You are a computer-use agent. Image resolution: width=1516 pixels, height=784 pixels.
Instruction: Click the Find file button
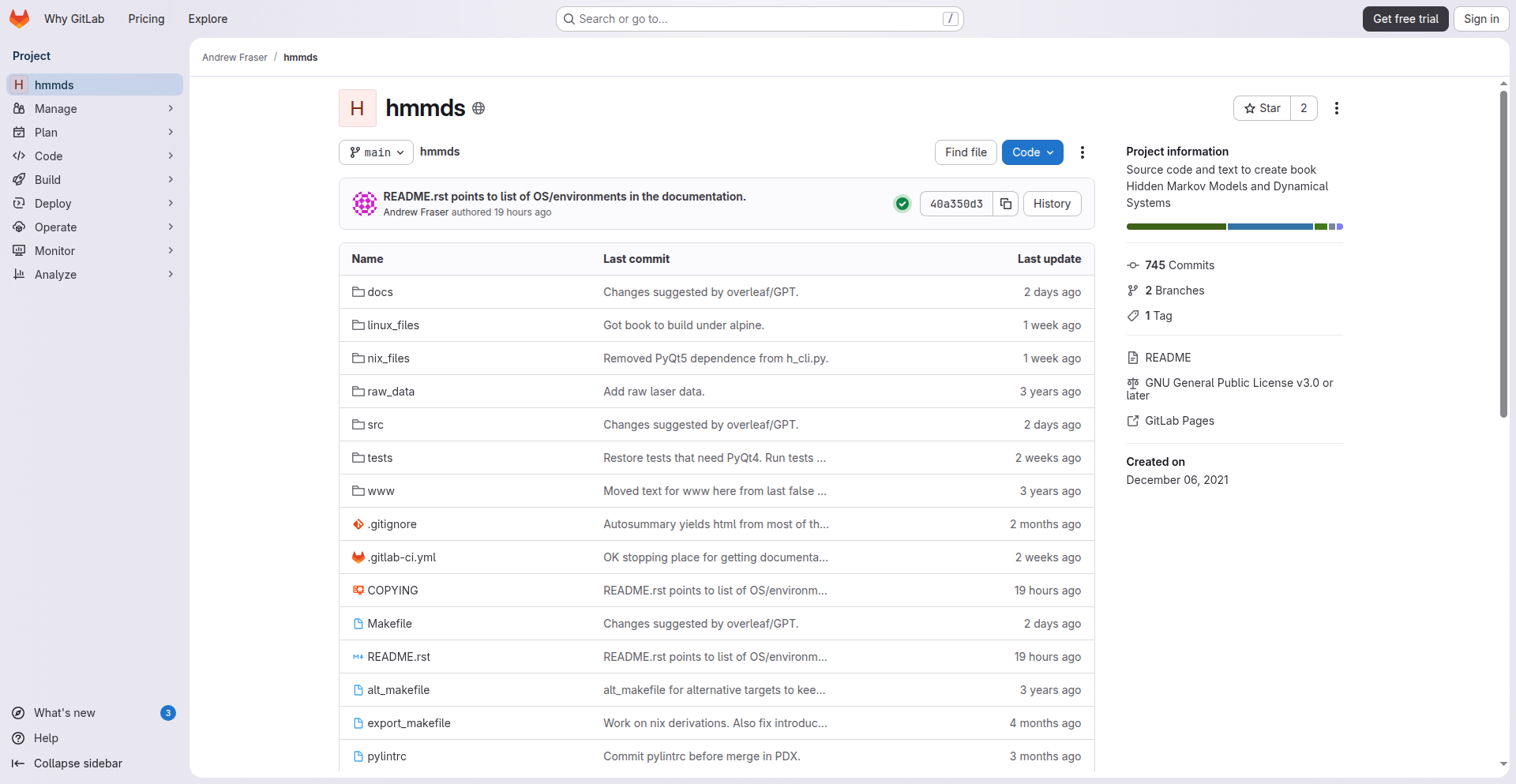tap(965, 152)
